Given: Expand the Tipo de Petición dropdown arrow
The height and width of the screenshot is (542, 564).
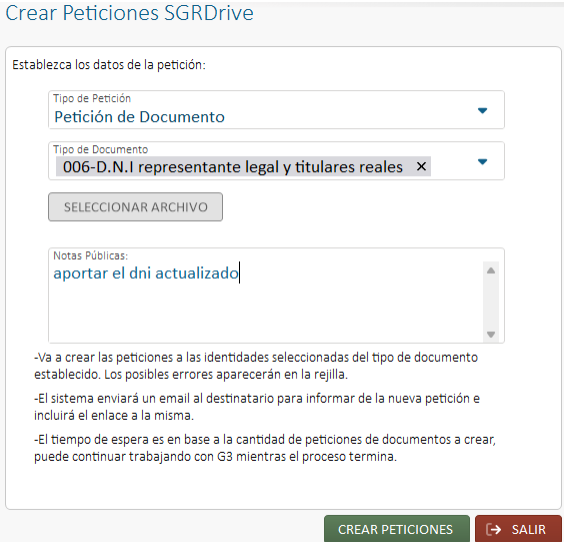Looking at the screenshot, I should 482,110.
